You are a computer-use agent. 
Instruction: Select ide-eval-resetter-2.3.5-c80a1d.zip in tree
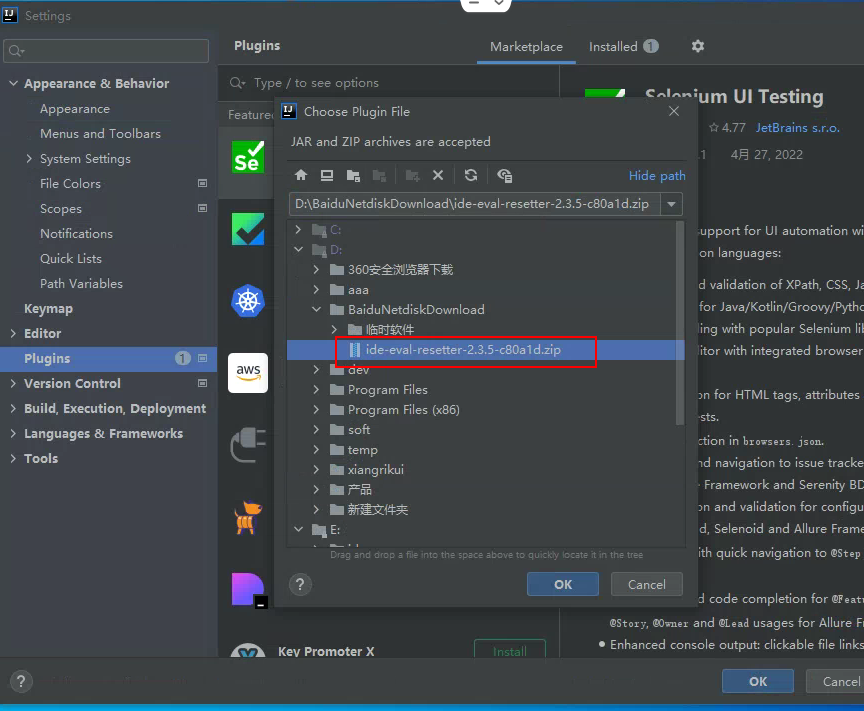click(463, 350)
